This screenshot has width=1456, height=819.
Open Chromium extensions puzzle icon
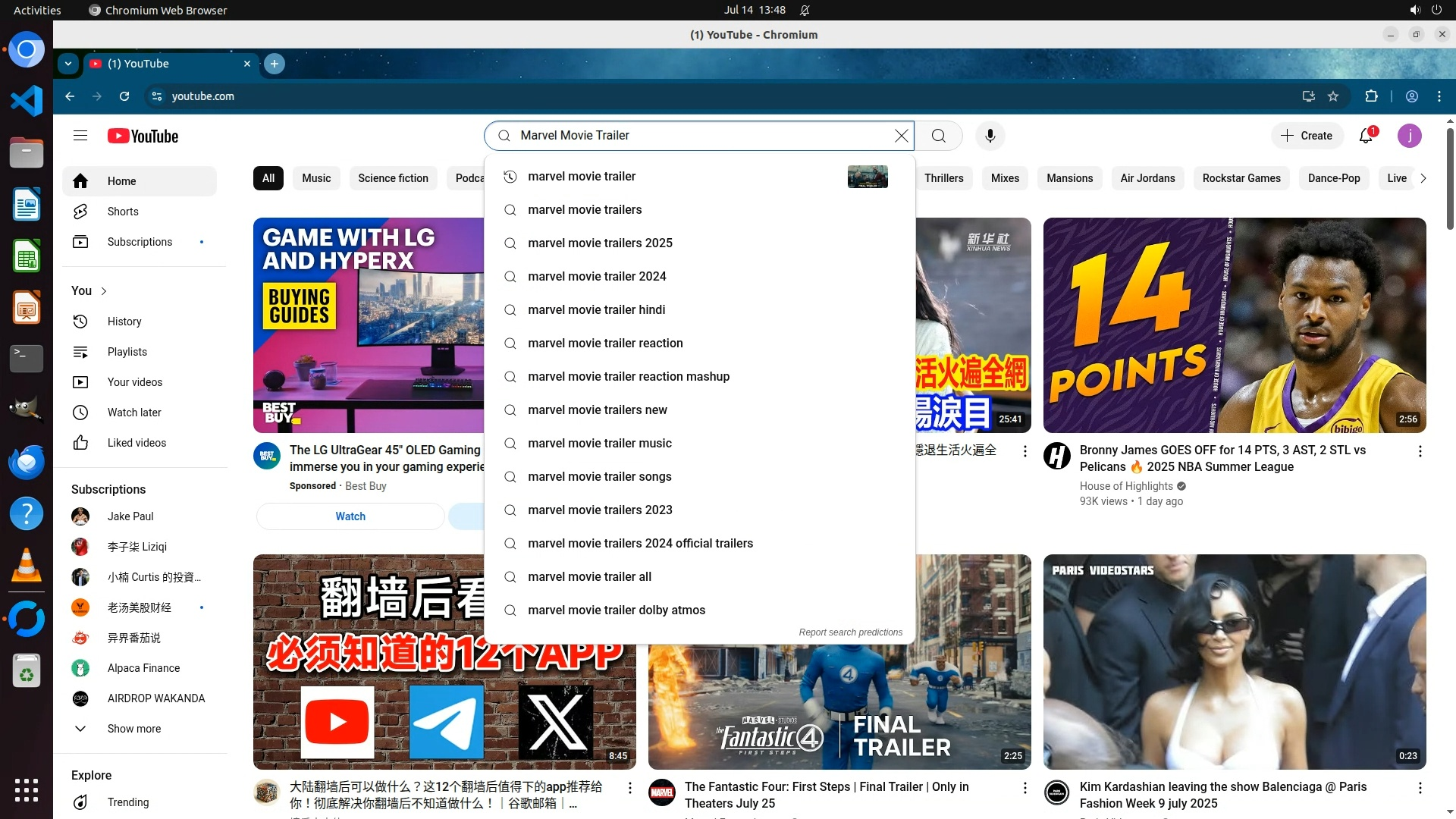coord(1371,96)
